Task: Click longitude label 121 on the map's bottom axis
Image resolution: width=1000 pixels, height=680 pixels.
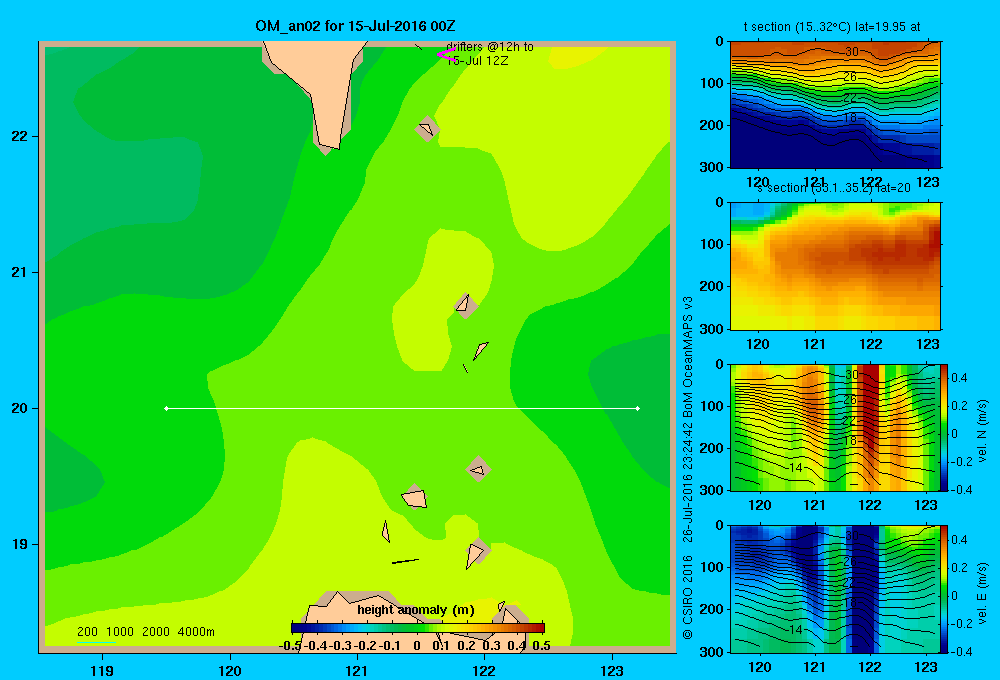Action: 357,670
